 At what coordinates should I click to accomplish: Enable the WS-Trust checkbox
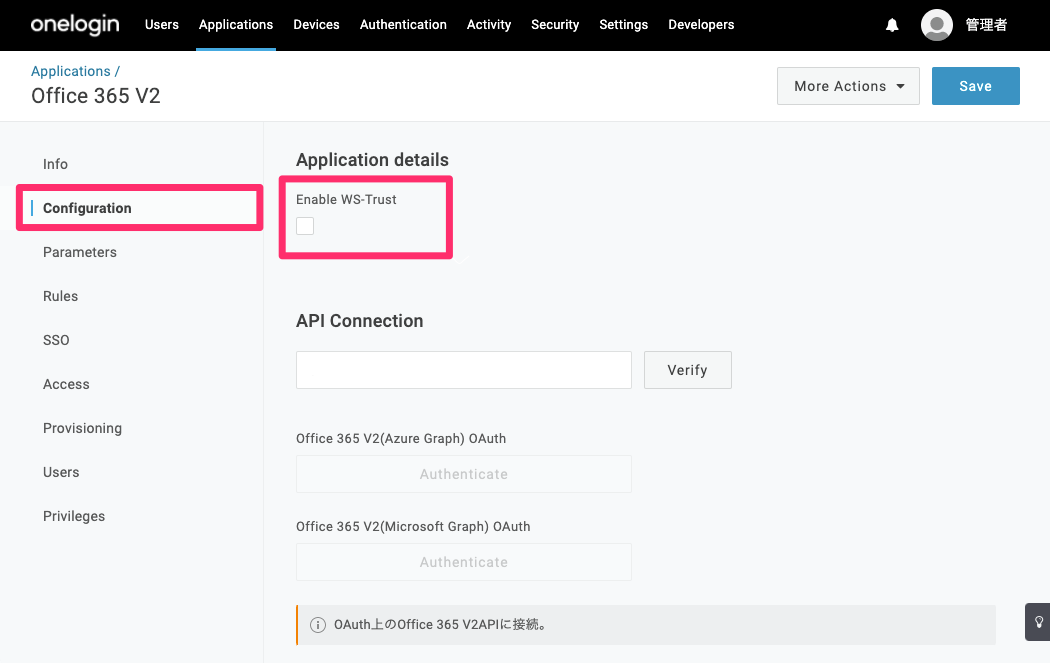coord(305,226)
